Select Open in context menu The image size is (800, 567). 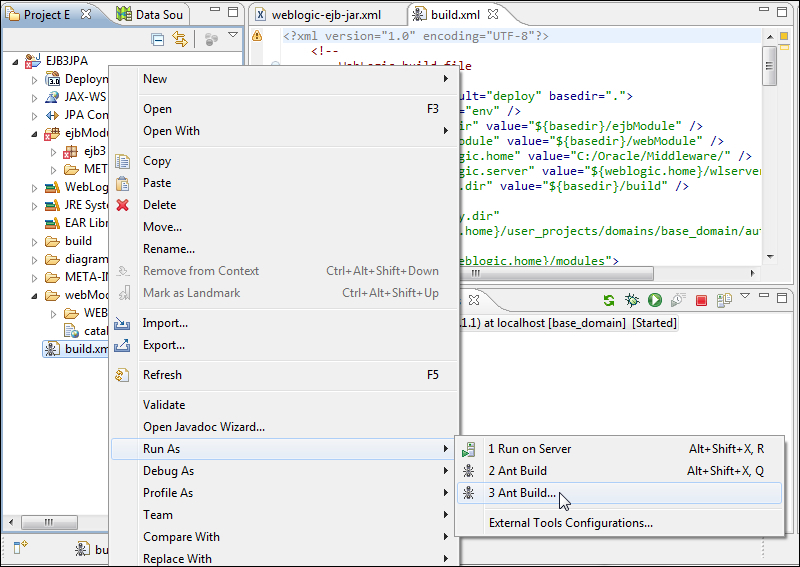coord(284,109)
